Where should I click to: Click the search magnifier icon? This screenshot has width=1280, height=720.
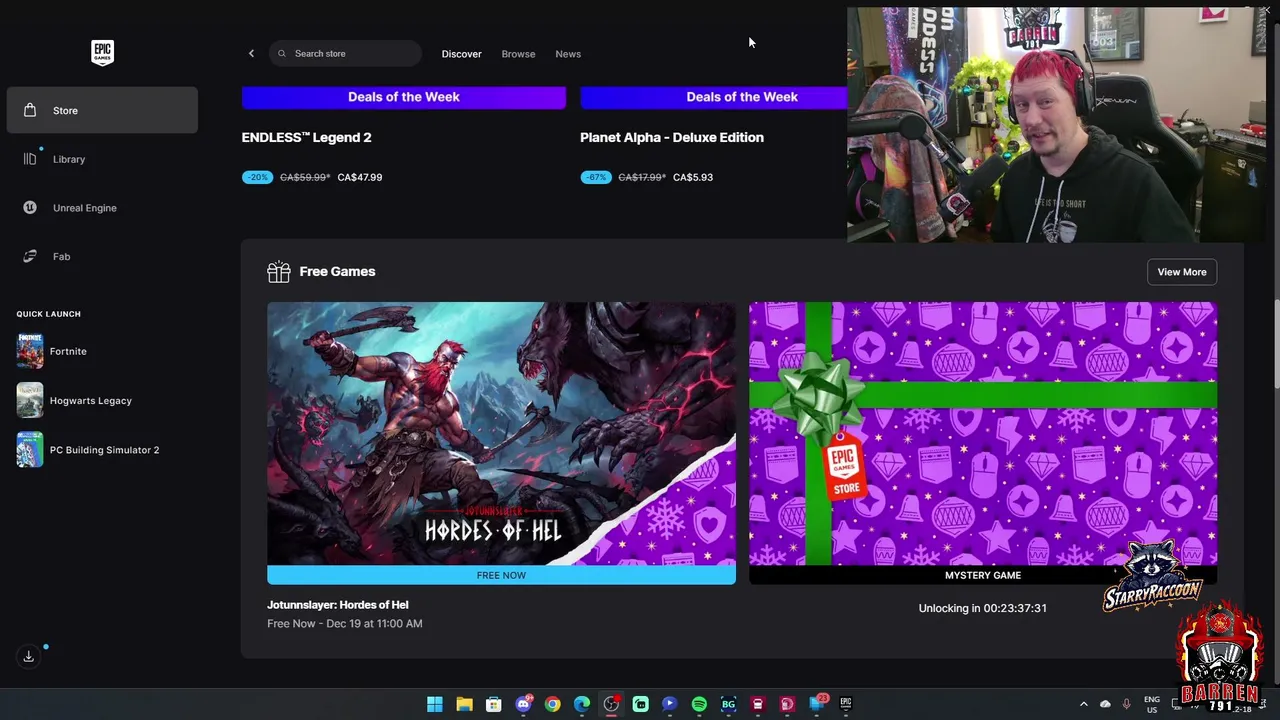tap(282, 53)
